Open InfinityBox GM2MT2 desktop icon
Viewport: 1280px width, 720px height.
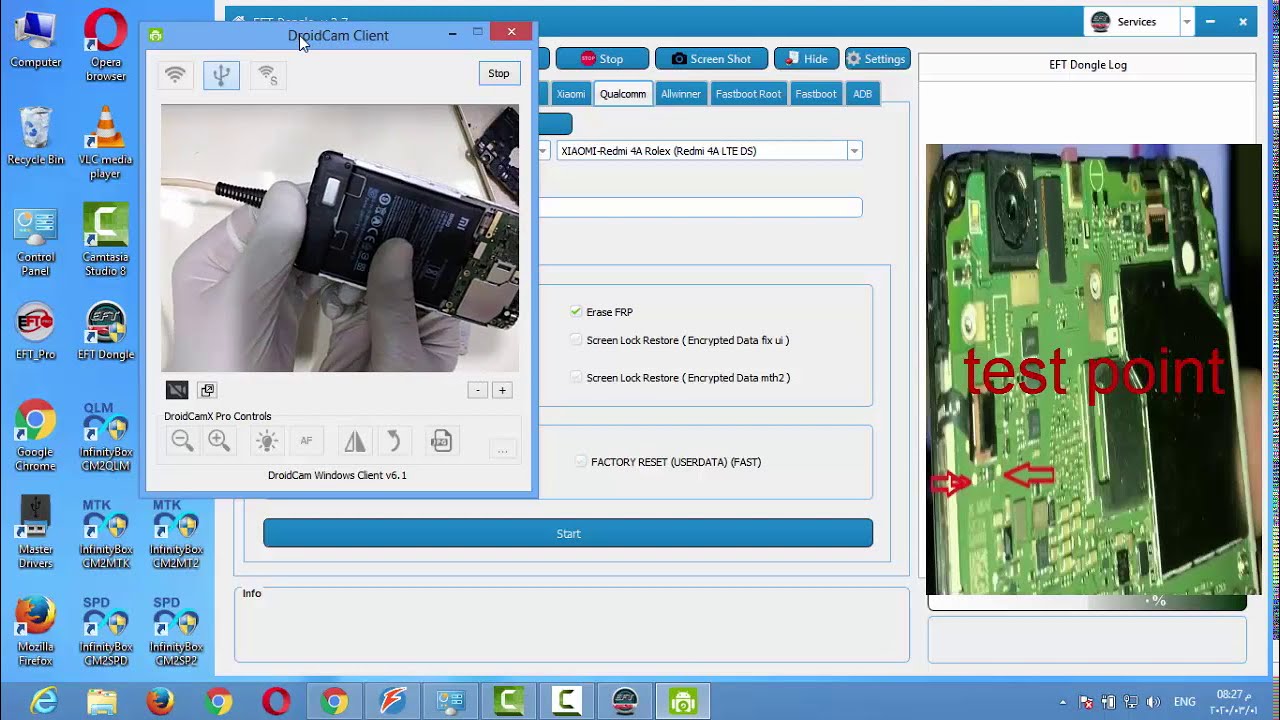[176, 533]
